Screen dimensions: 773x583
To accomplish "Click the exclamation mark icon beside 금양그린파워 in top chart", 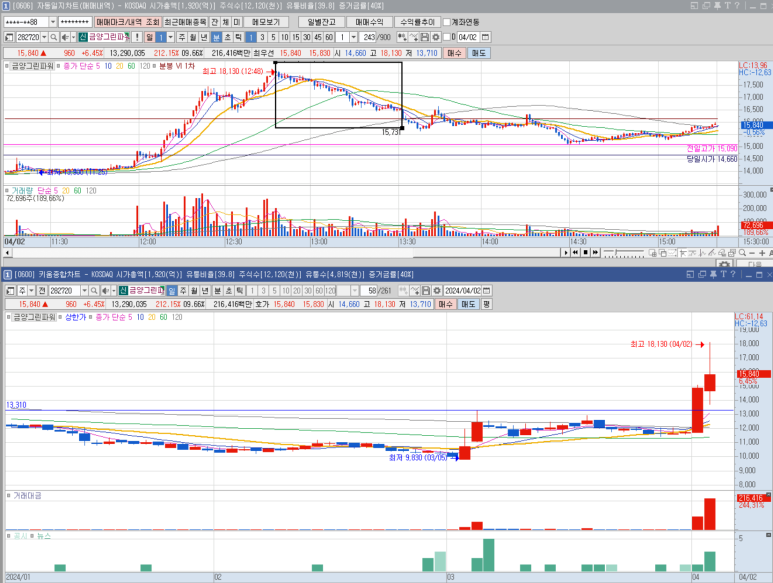I will (x=137, y=37).
